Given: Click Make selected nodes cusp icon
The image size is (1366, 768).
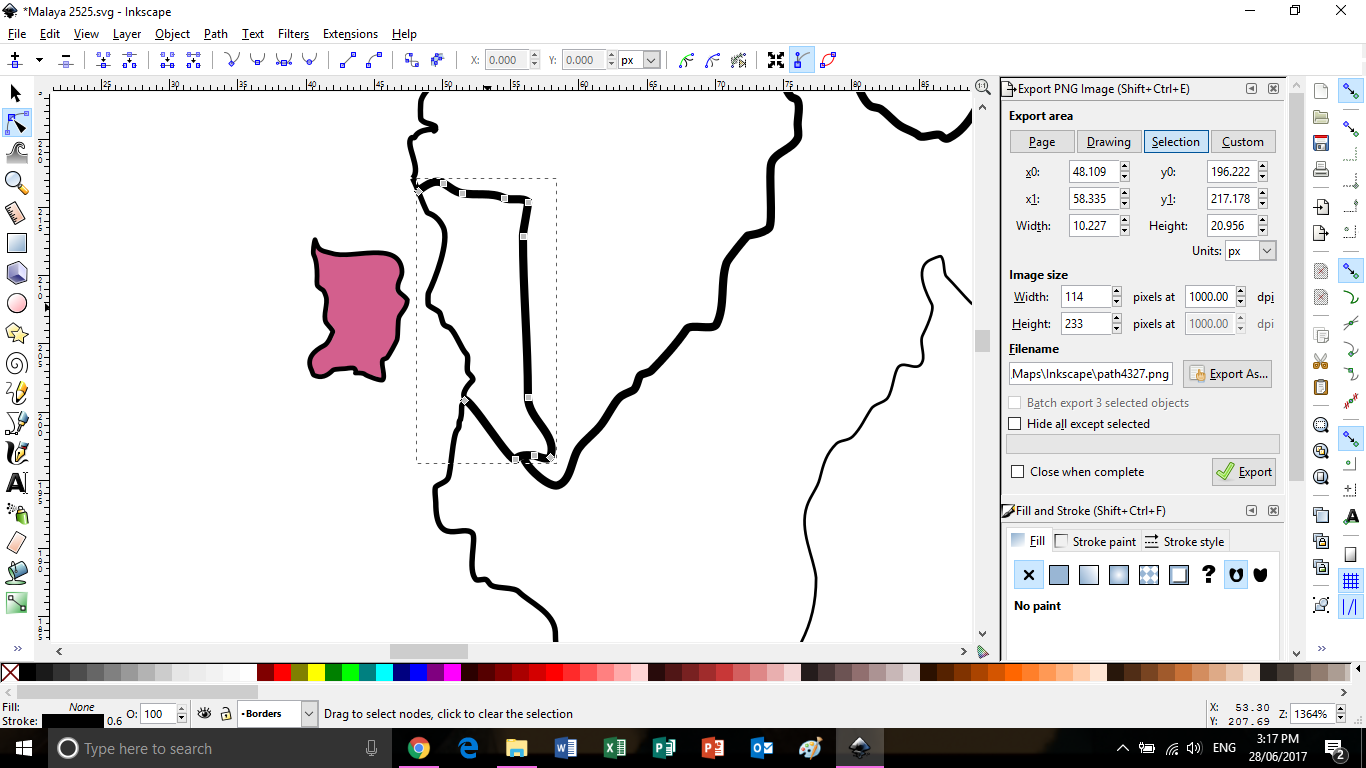Looking at the screenshot, I should coord(232,60).
